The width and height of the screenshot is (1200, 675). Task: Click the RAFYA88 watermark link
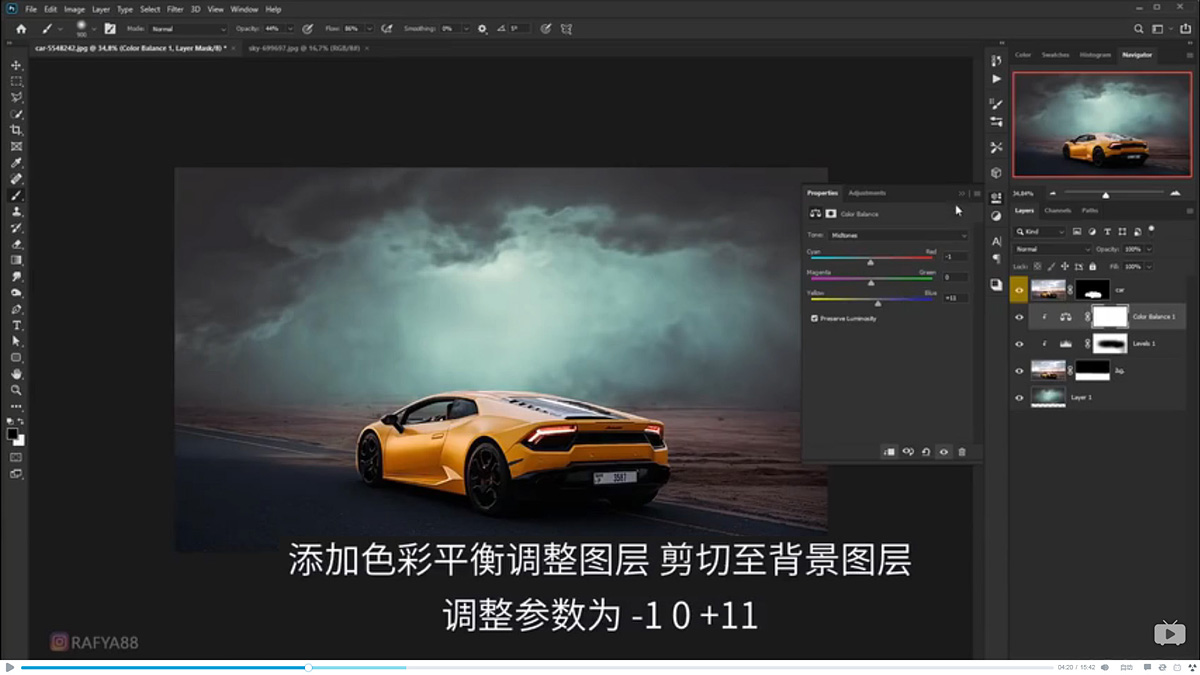click(95, 641)
